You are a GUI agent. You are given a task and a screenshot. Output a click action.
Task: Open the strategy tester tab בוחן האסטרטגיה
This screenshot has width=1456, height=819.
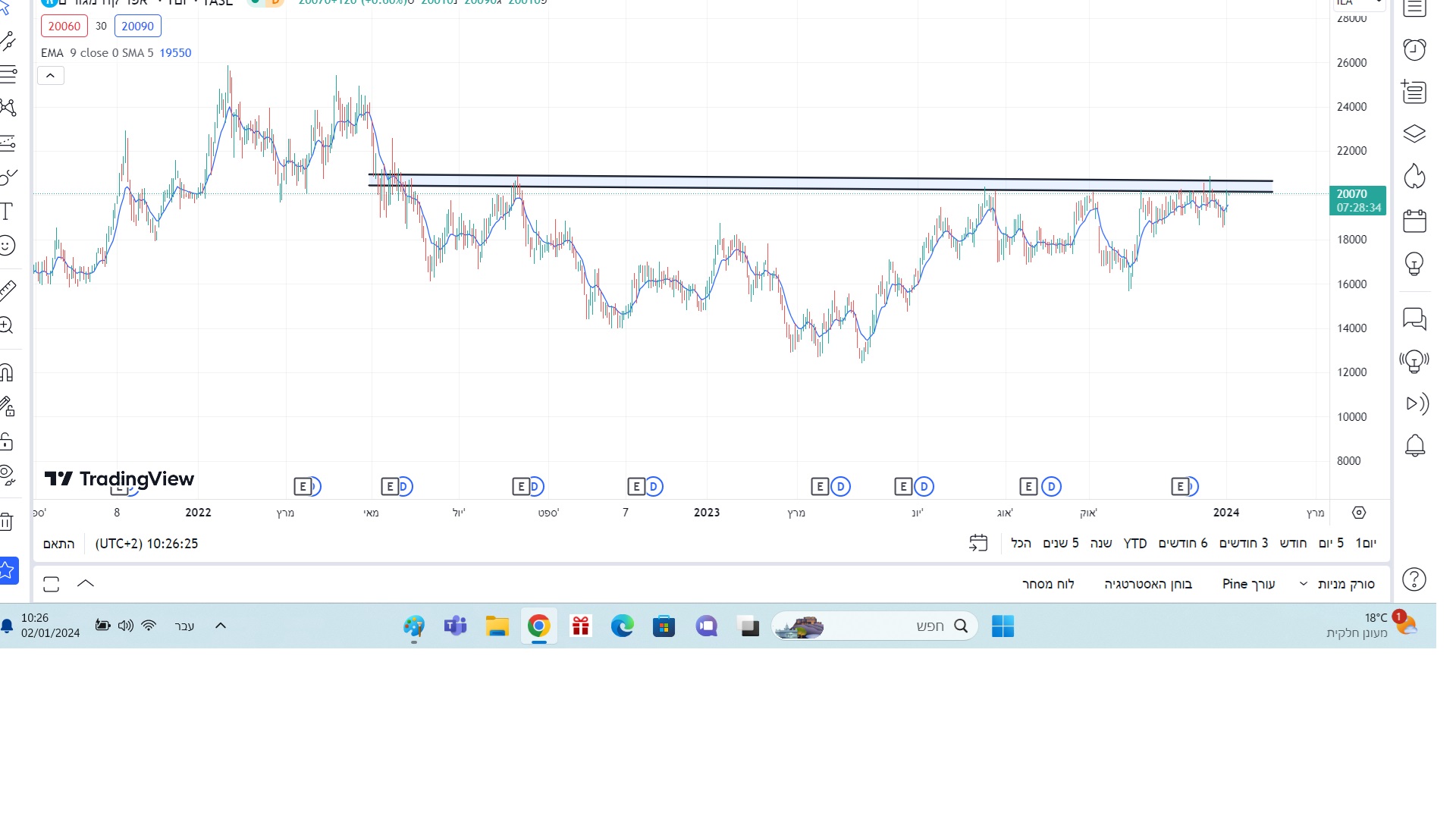(x=1147, y=584)
